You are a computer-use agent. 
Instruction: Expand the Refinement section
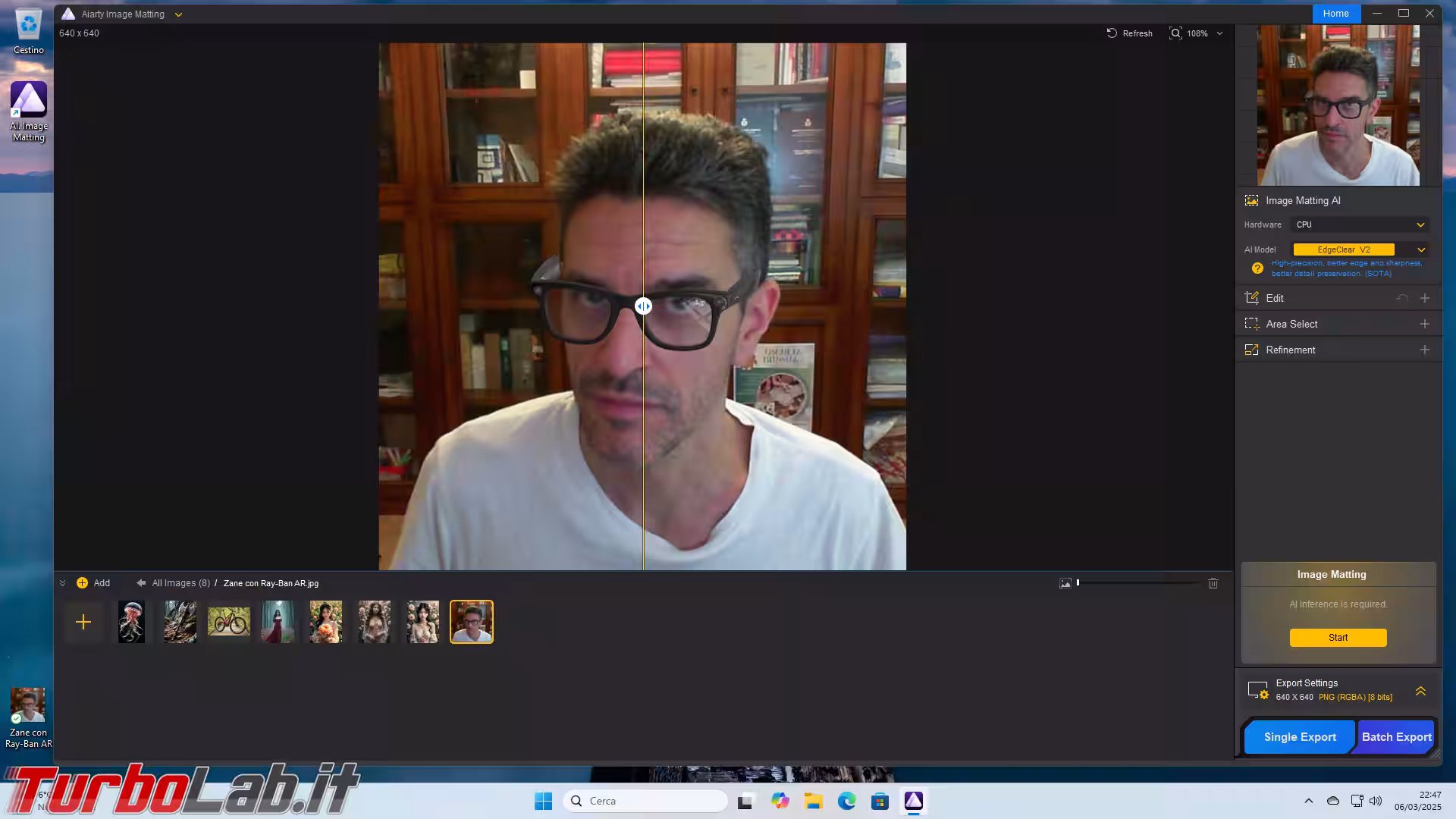(1424, 350)
